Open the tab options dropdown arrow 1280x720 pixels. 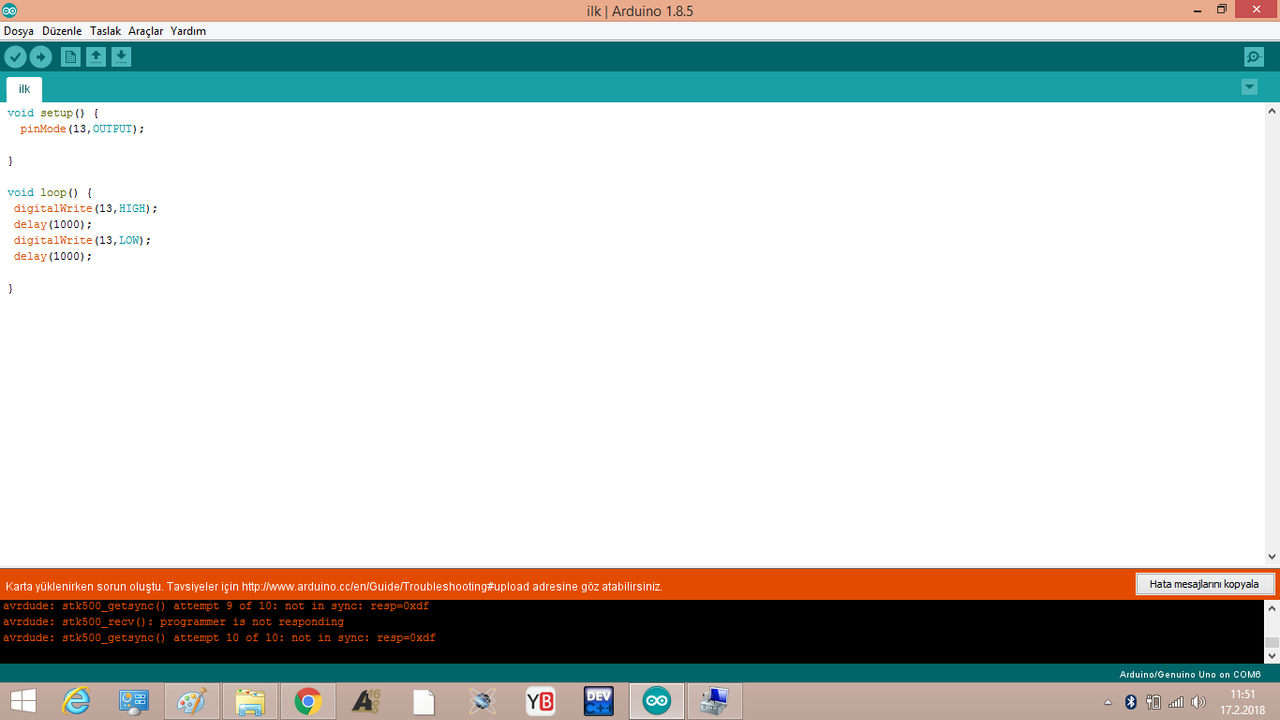(x=1249, y=87)
